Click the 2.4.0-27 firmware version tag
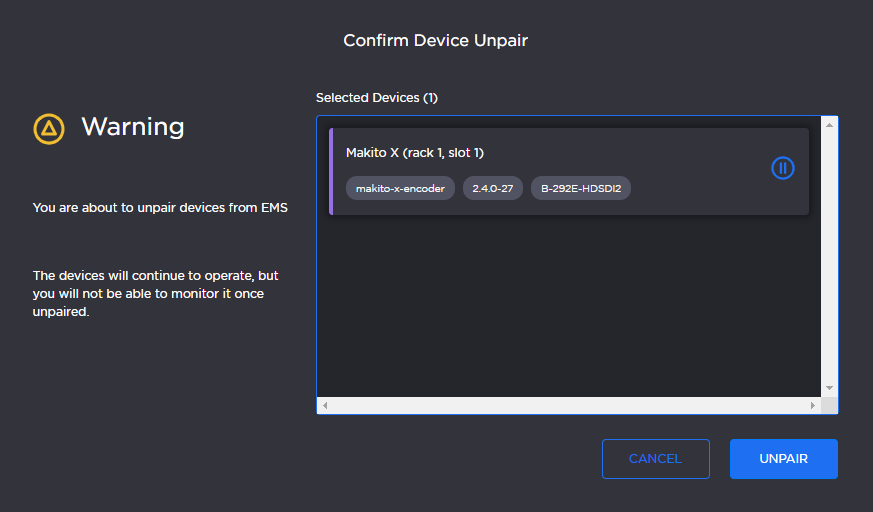The width and height of the screenshot is (873, 512). [492, 188]
